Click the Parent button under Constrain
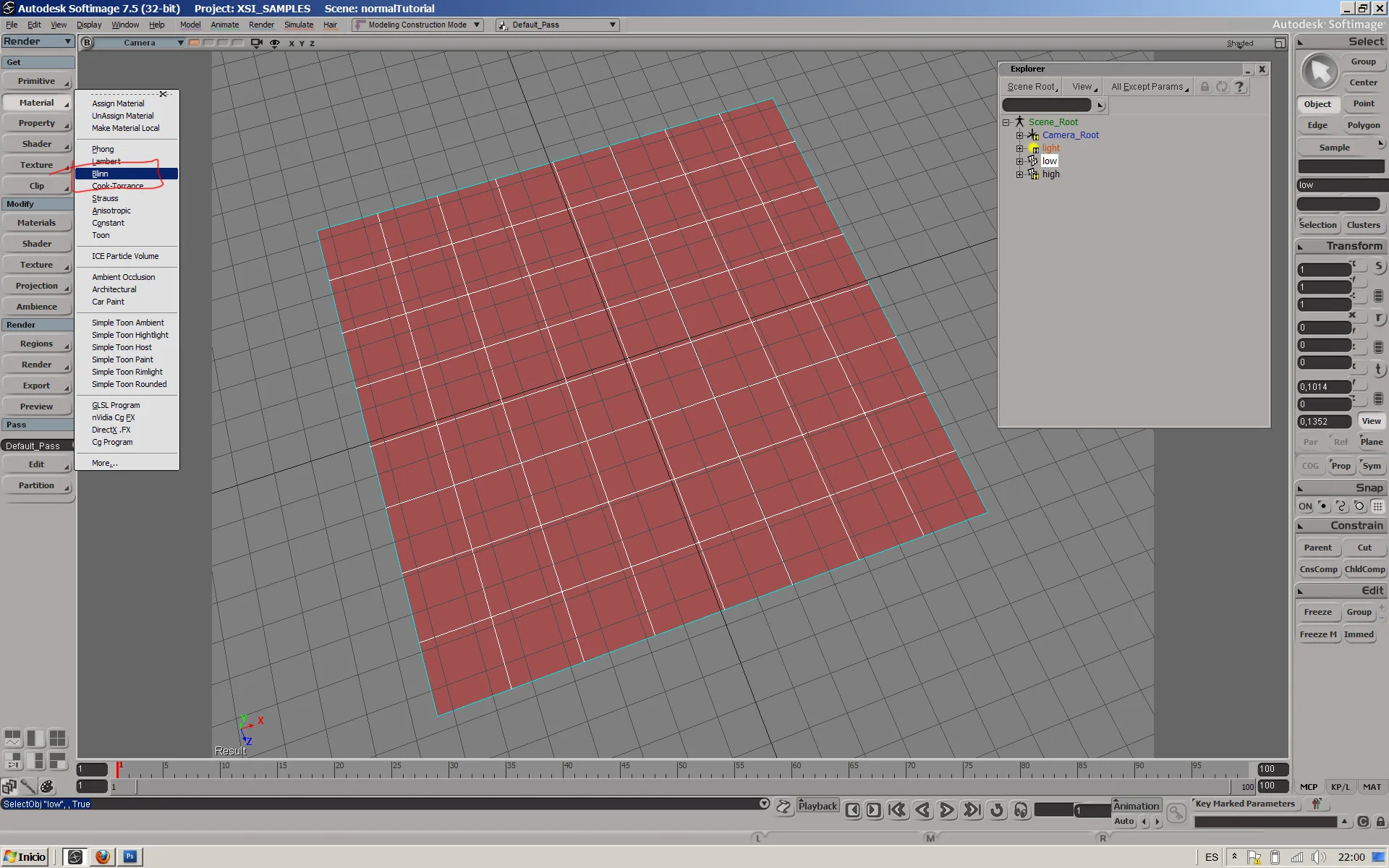 pyautogui.click(x=1317, y=548)
